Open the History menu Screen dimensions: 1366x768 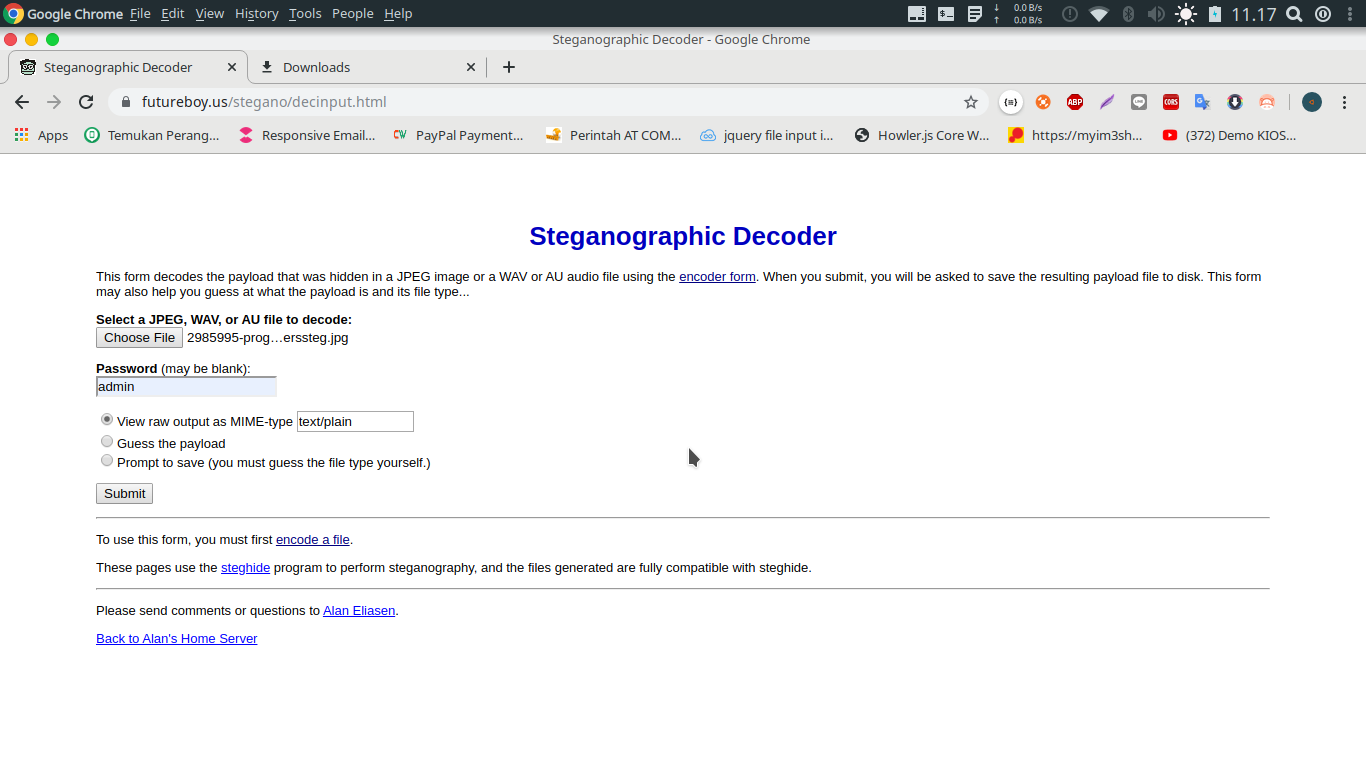pos(256,13)
